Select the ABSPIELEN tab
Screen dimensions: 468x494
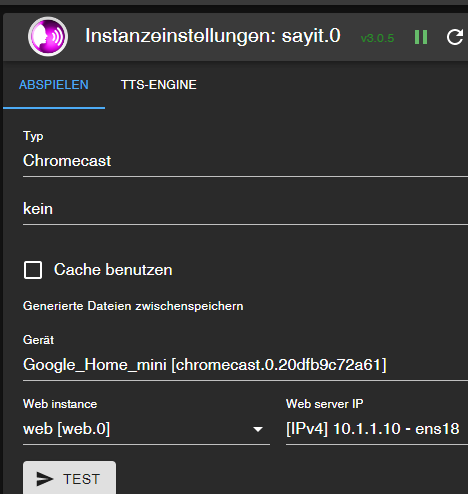(54, 85)
